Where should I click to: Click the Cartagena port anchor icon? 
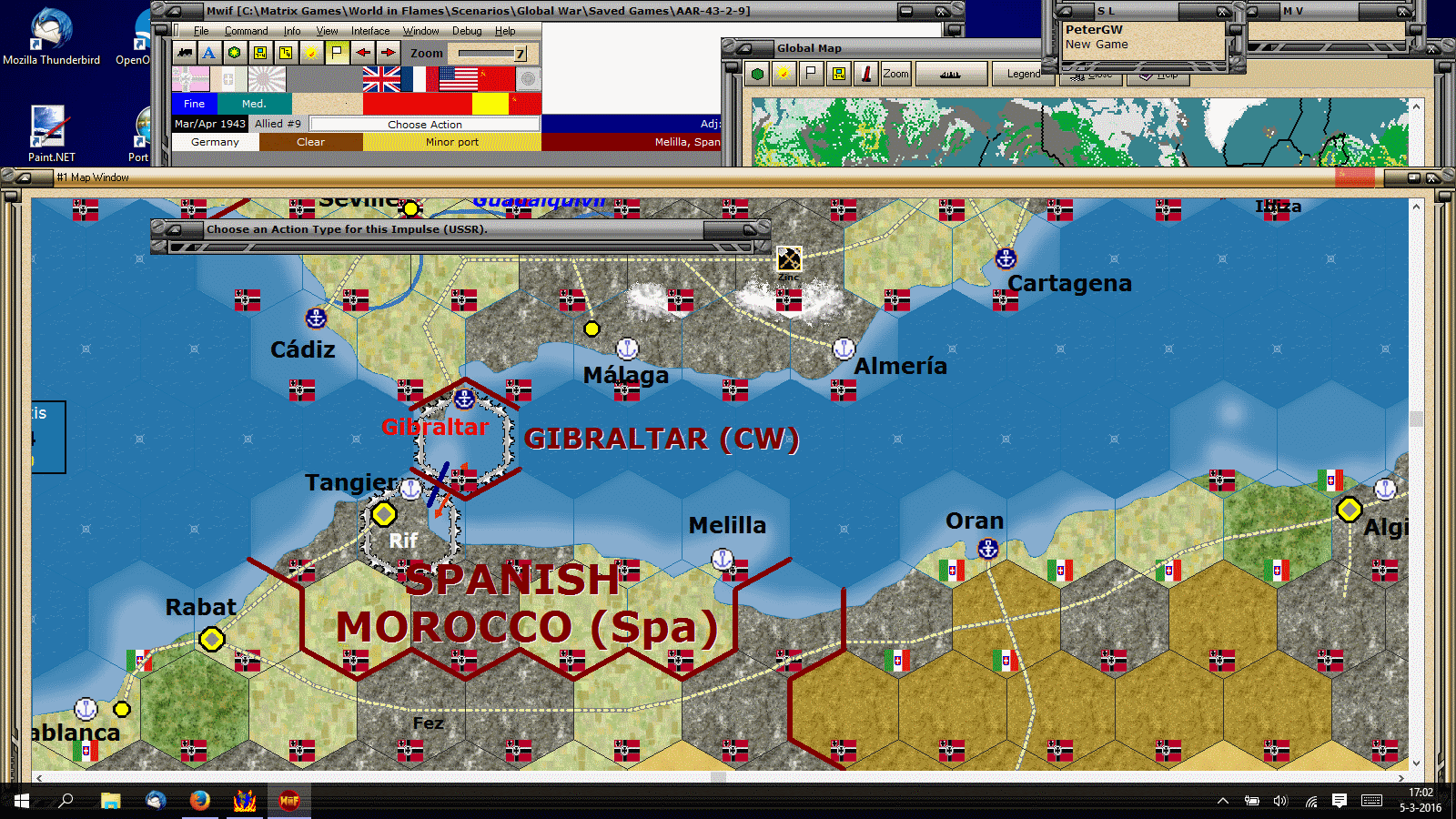click(x=1006, y=258)
